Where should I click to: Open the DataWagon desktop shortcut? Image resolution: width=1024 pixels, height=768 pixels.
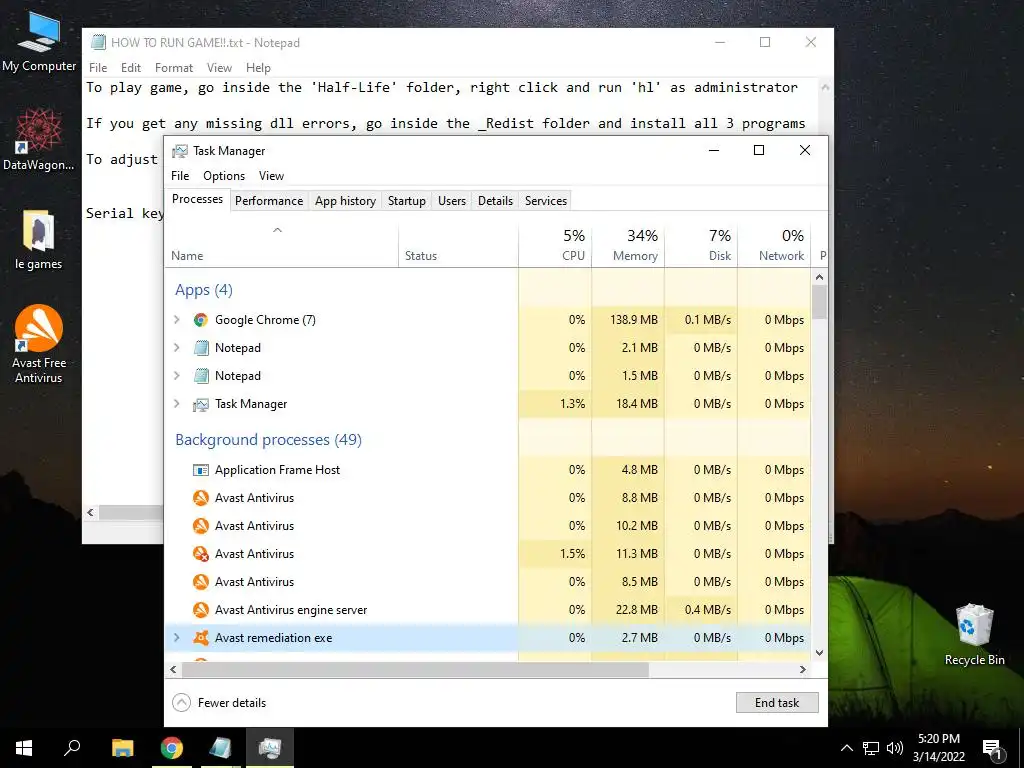tap(39, 139)
